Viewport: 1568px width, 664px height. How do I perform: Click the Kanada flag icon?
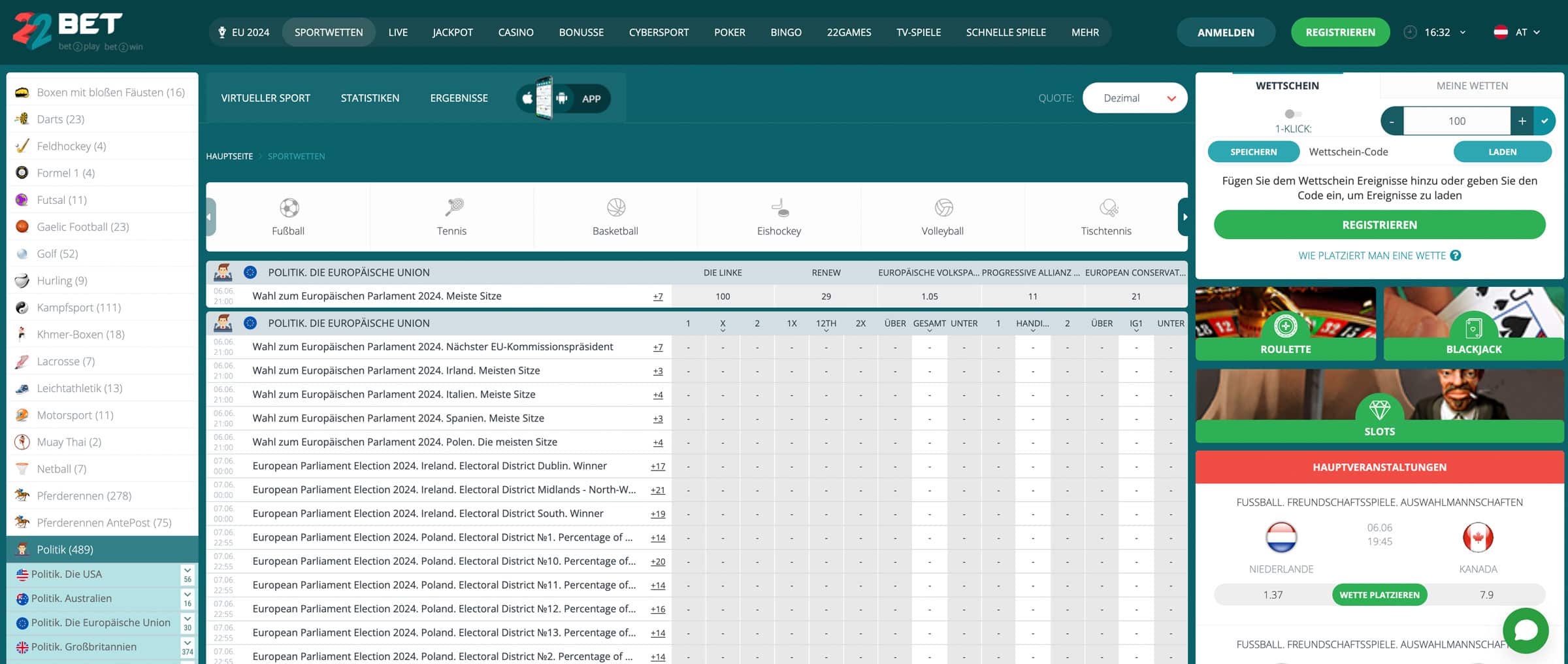pyautogui.click(x=1478, y=537)
